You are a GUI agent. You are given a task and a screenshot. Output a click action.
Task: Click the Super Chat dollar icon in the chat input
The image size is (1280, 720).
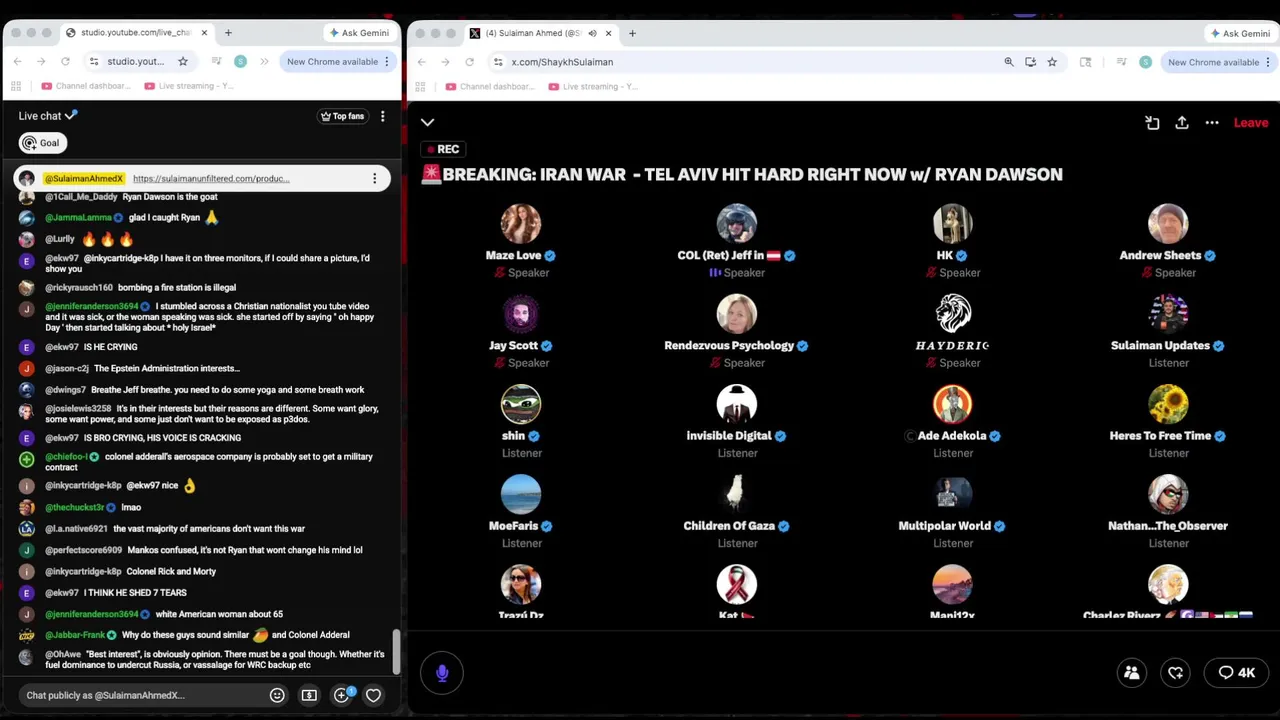tap(309, 695)
